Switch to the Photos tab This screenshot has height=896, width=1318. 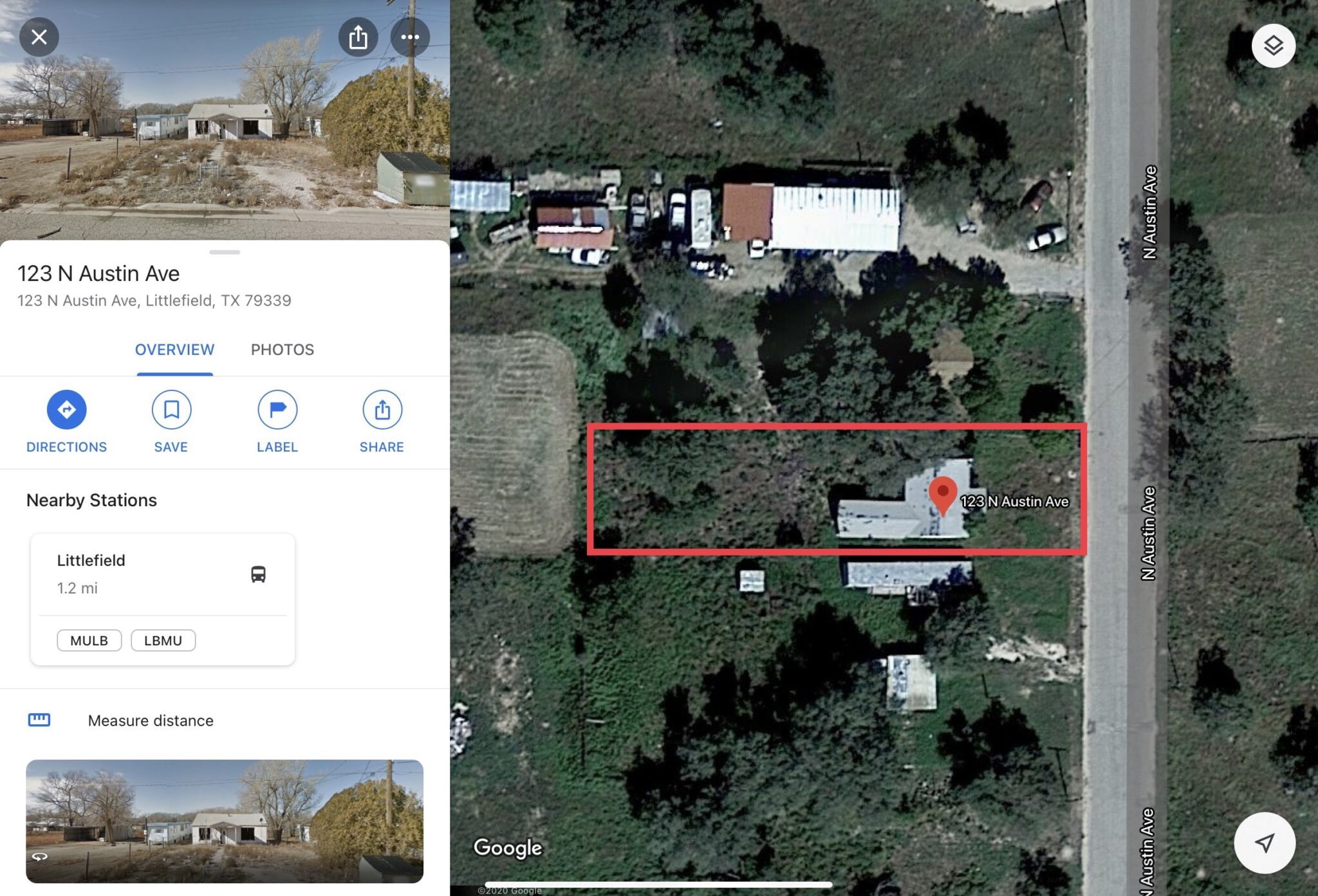(283, 349)
